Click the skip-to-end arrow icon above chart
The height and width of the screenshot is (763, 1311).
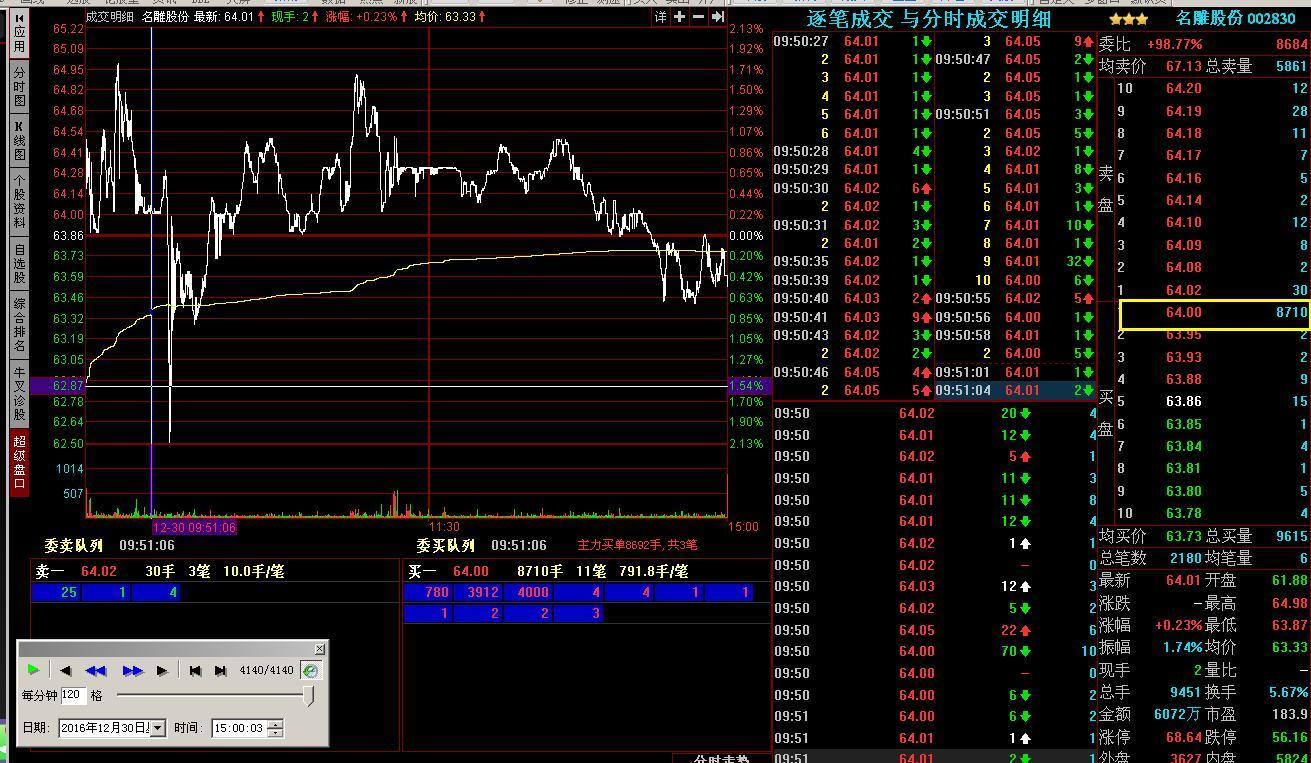717,17
